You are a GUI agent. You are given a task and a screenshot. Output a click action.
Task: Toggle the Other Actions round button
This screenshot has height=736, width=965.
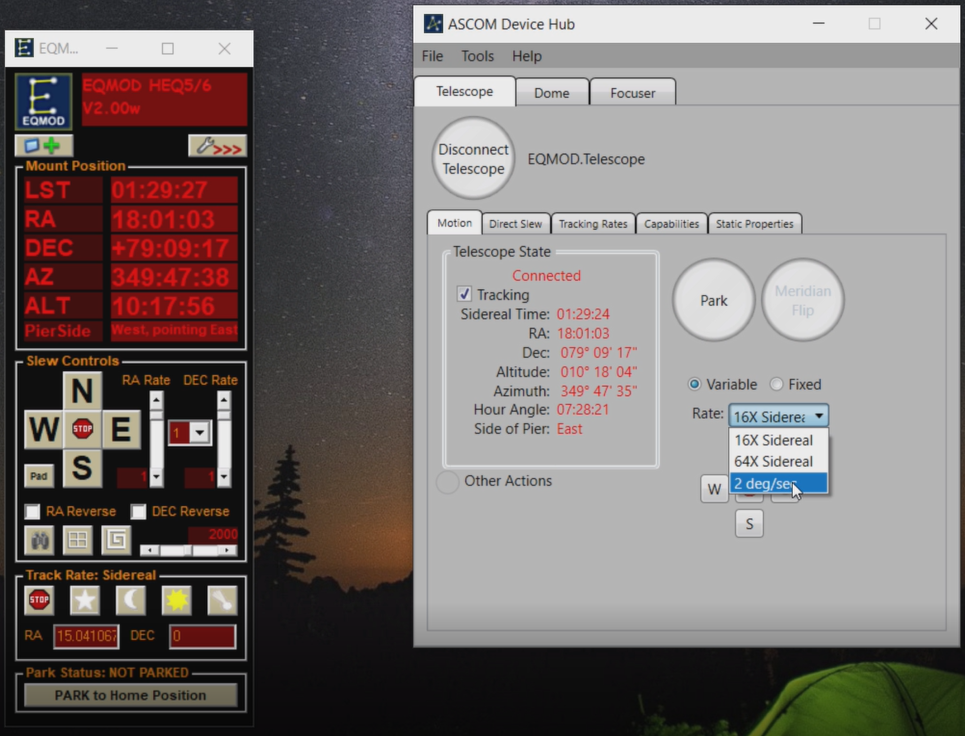pyautogui.click(x=447, y=481)
